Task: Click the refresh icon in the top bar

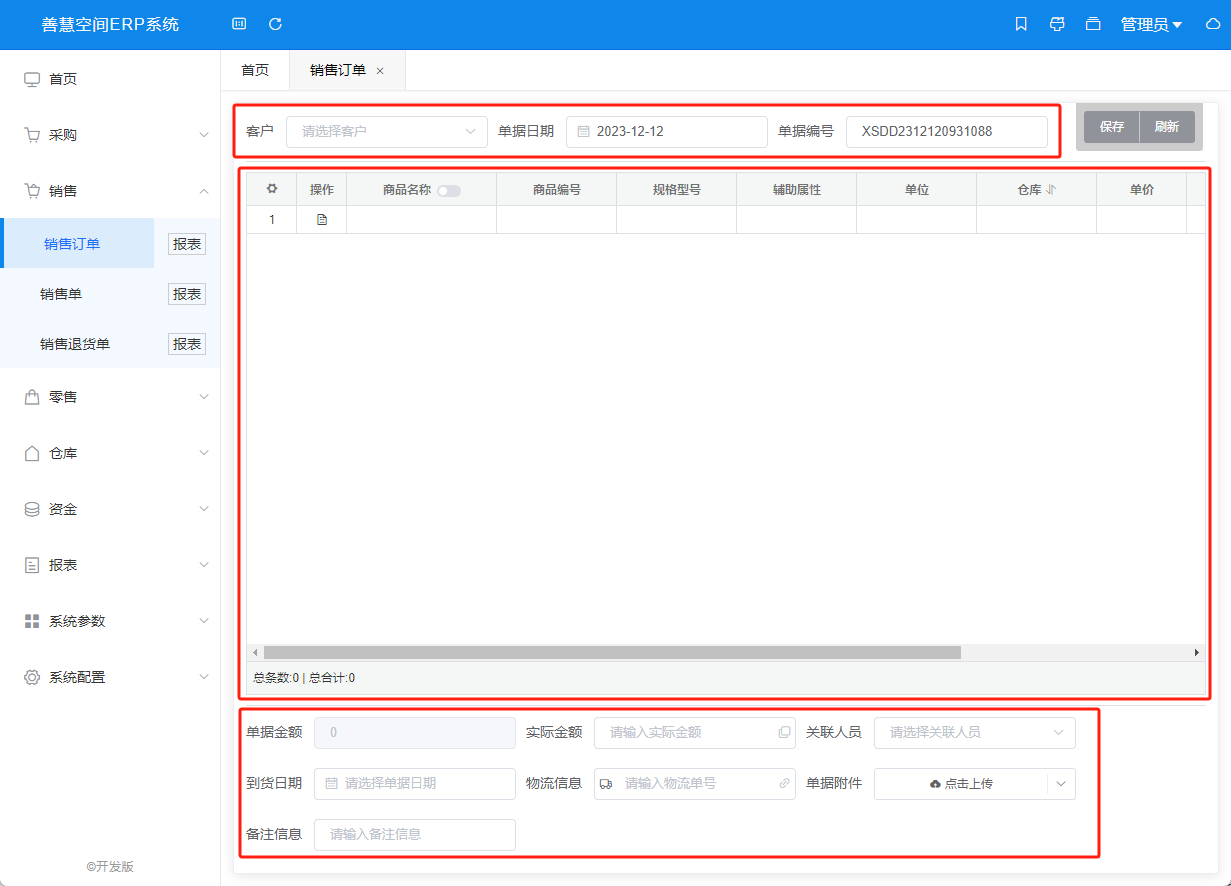Action: [275, 24]
